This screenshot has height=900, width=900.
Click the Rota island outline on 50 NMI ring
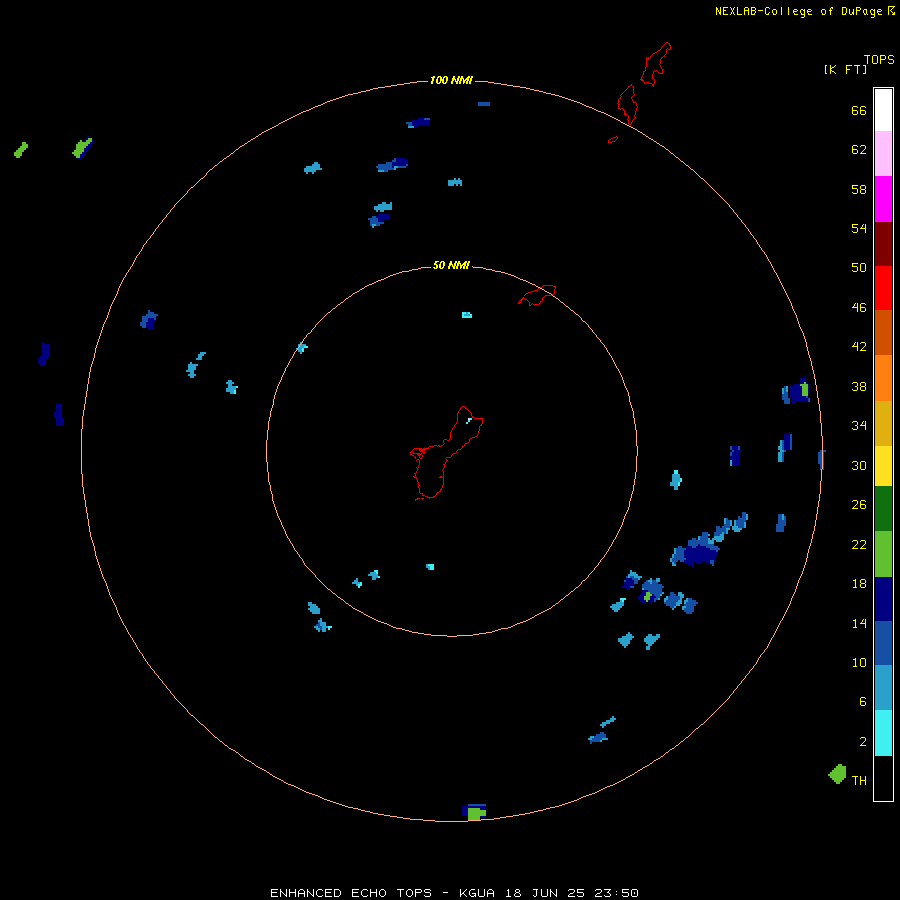tap(537, 295)
